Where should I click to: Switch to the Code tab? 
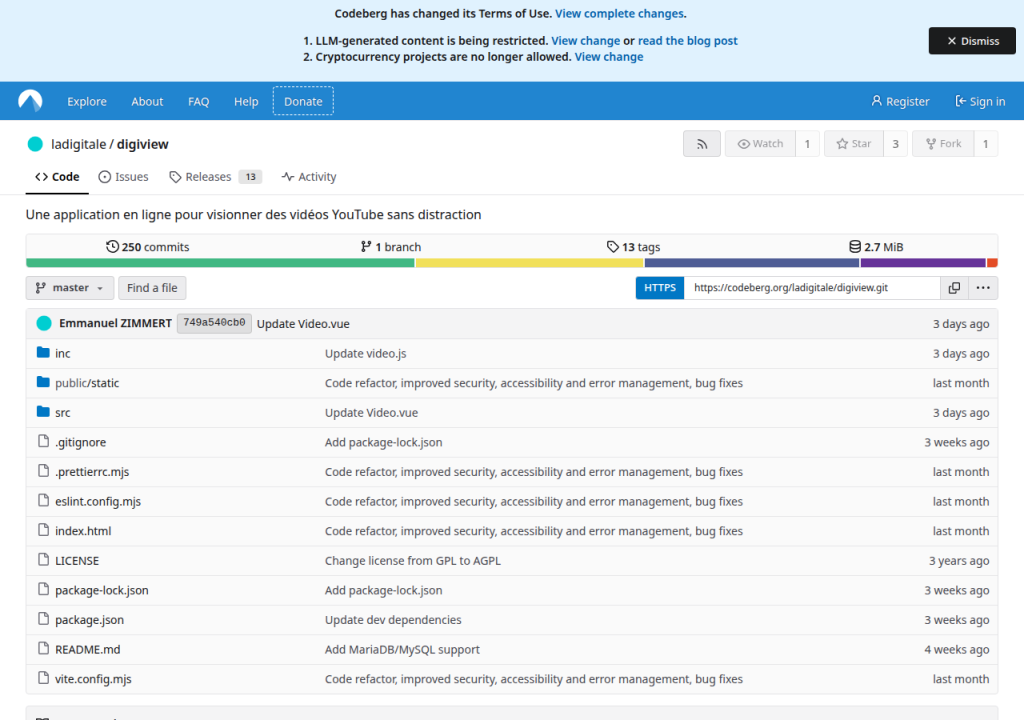pos(57,177)
